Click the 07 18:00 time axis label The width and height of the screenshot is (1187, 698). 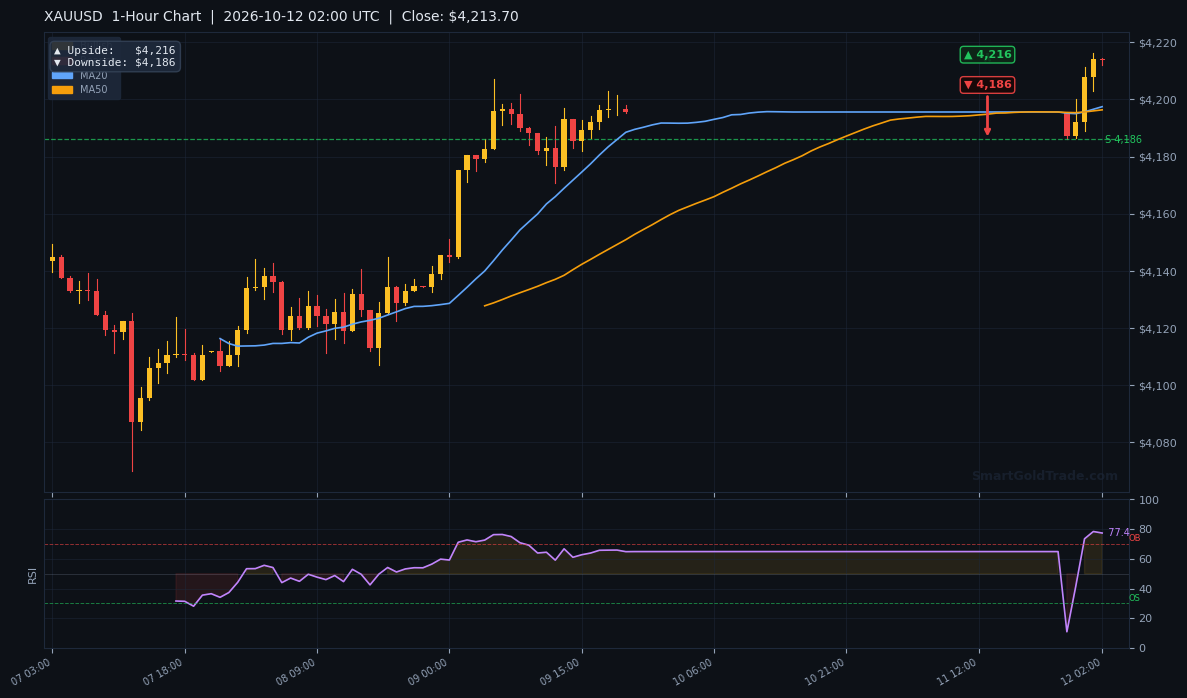tap(164, 672)
